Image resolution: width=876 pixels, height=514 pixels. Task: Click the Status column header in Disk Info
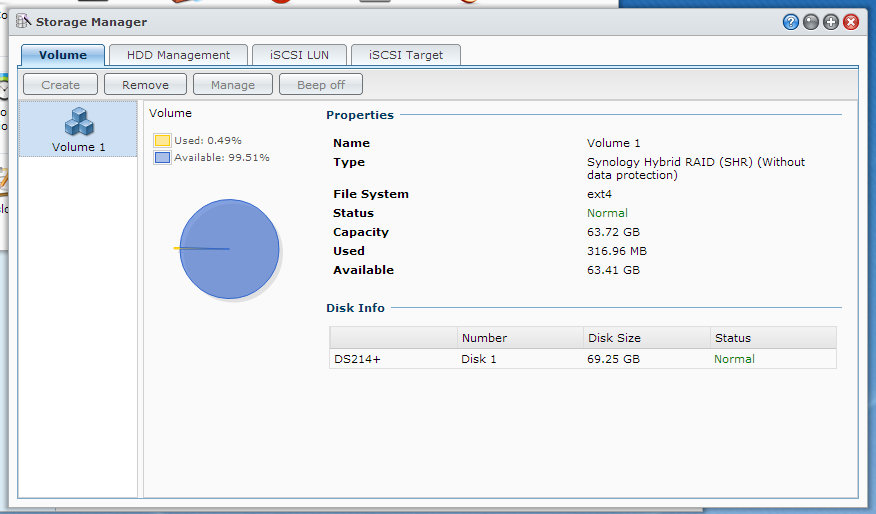tap(773, 337)
